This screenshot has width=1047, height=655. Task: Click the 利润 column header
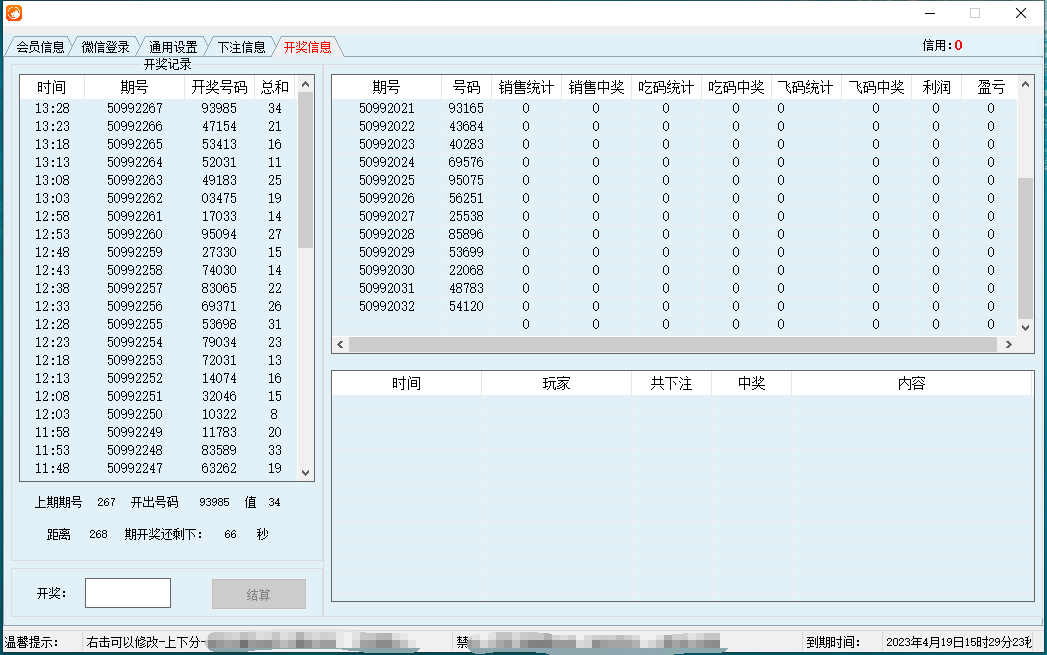click(935, 86)
